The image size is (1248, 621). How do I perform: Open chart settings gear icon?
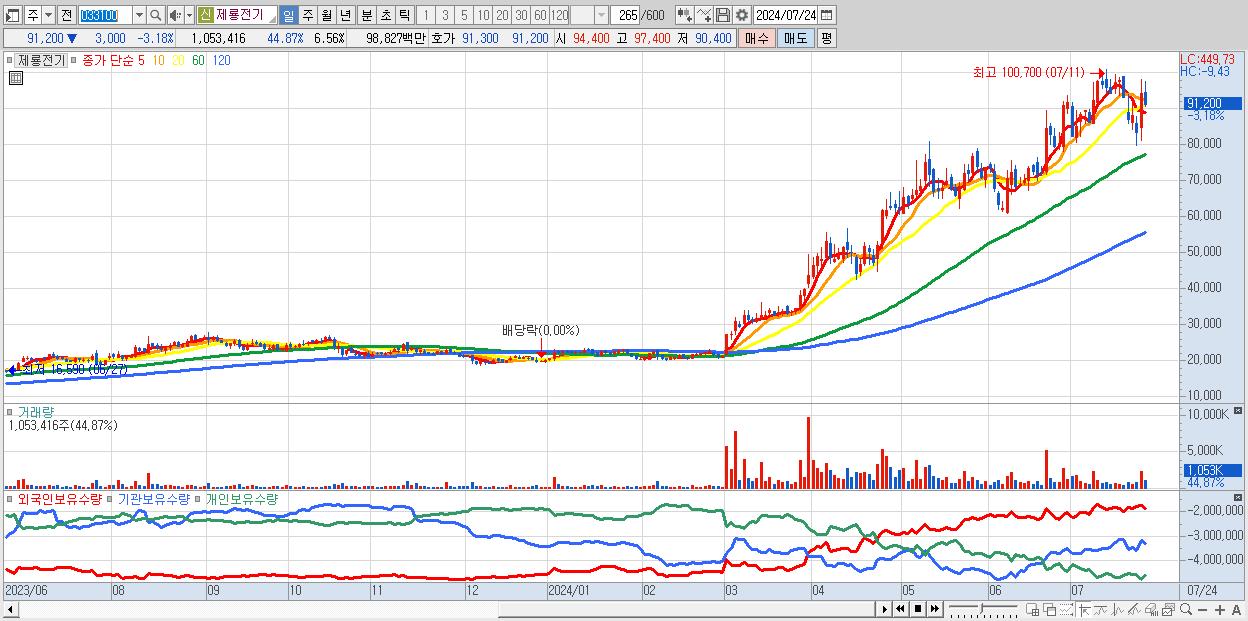(x=742, y=15)
